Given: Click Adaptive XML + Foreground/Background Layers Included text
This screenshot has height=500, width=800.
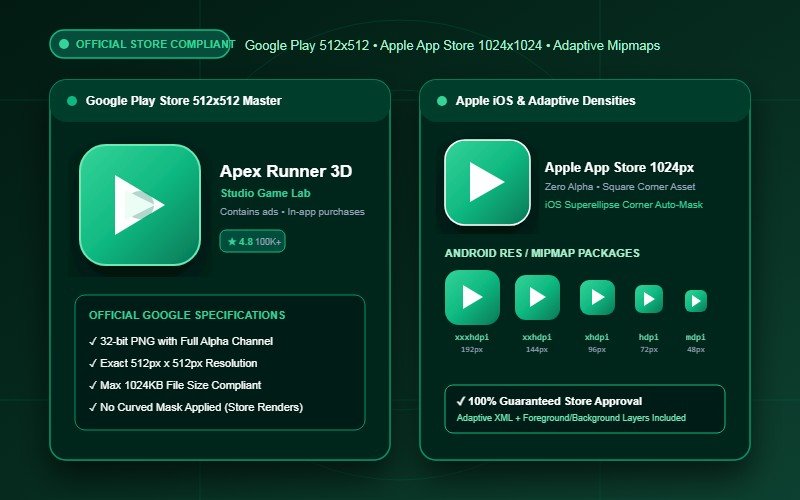Looking at the screenshot, I should point(571,418).
